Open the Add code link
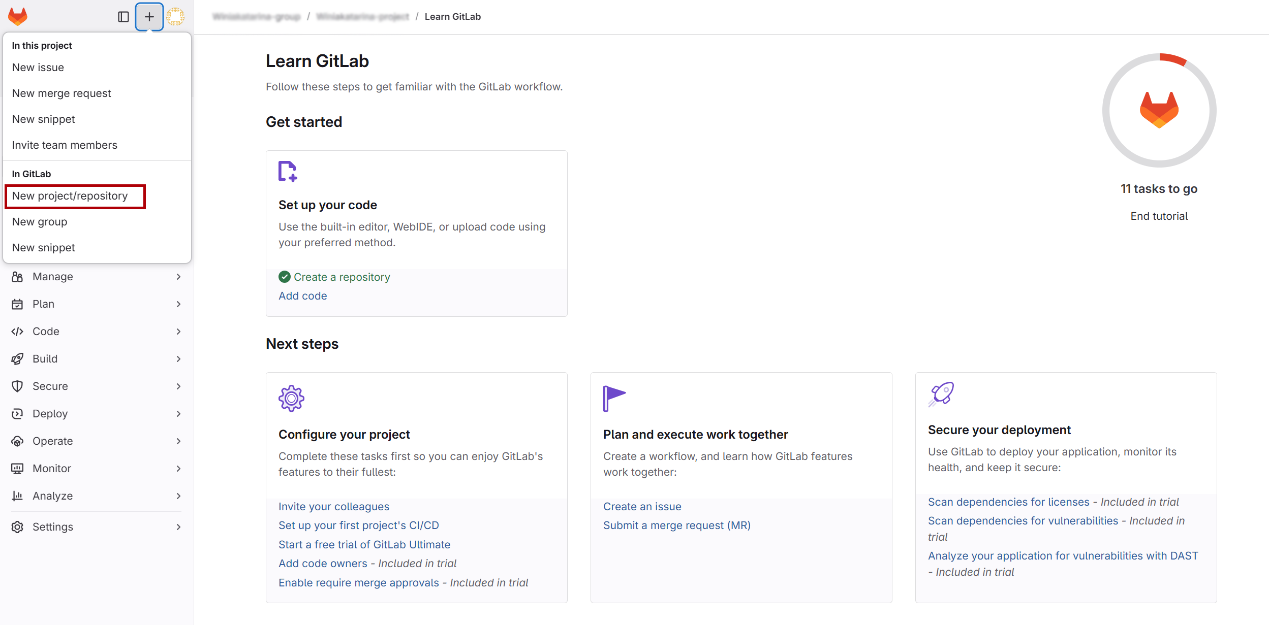 coord(302,296)
